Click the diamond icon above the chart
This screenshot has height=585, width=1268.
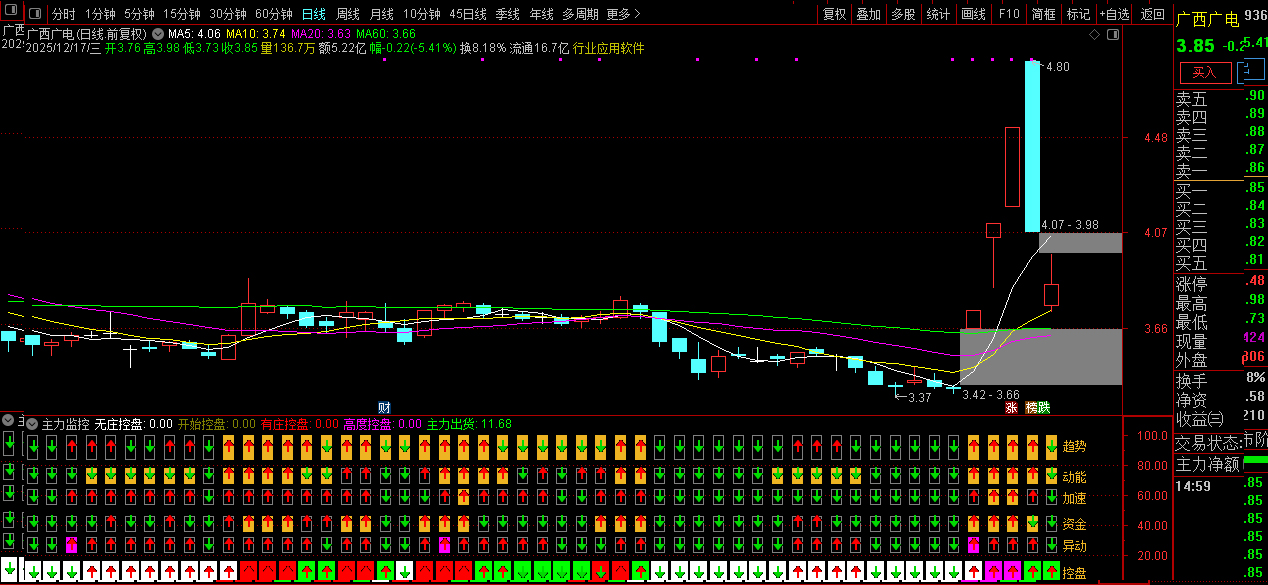1094,34
